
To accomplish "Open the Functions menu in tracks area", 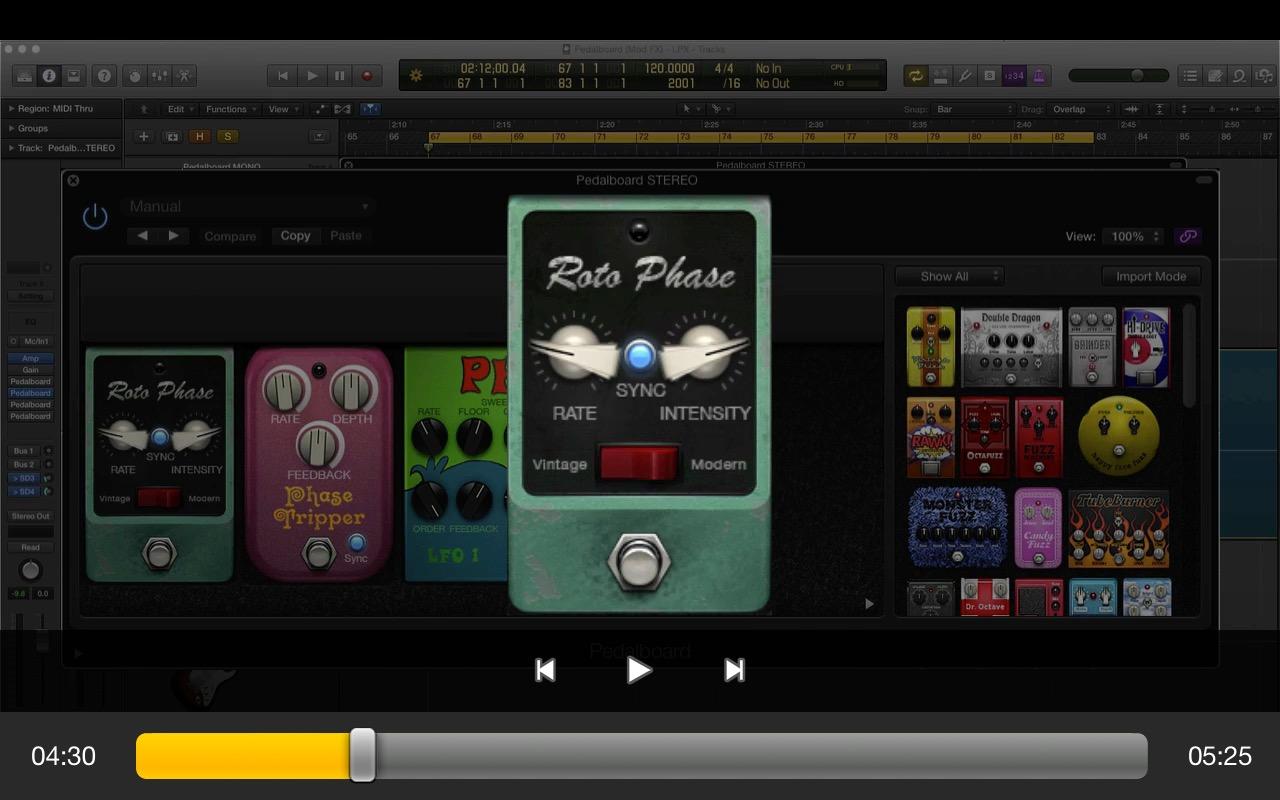I will 230,109.
